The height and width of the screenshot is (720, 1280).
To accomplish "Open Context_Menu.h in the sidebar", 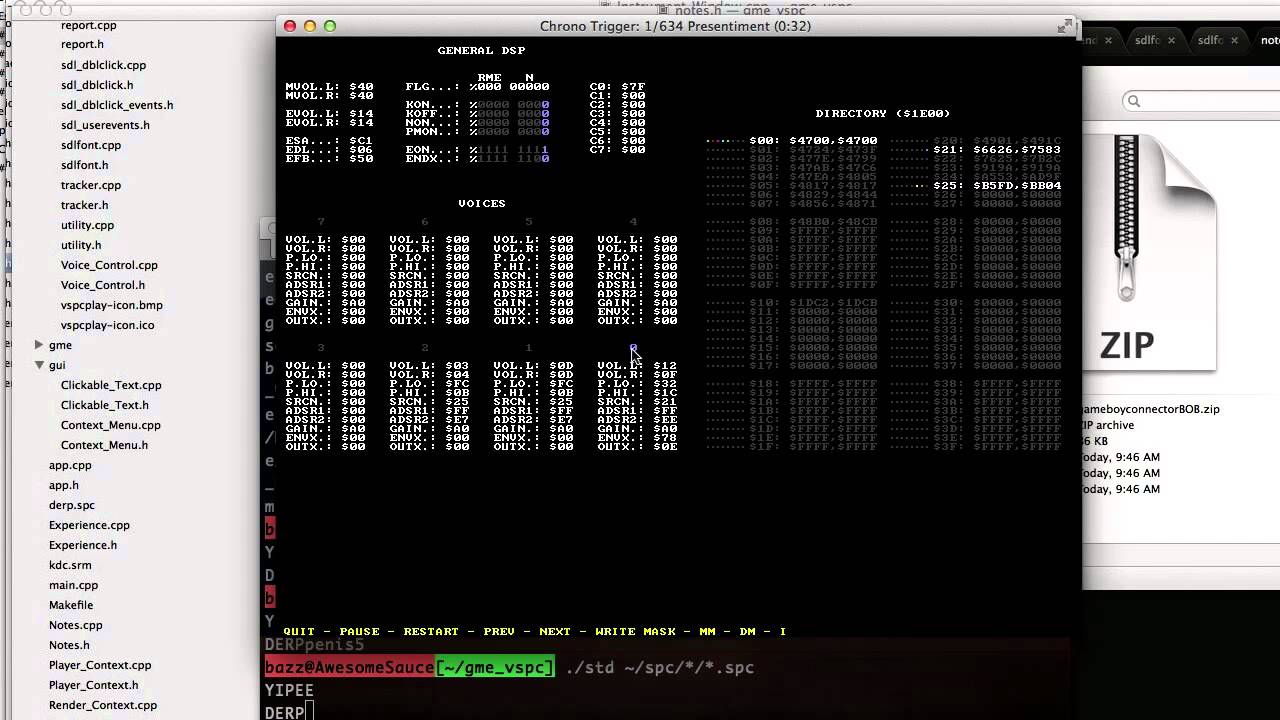I will 104,445.
